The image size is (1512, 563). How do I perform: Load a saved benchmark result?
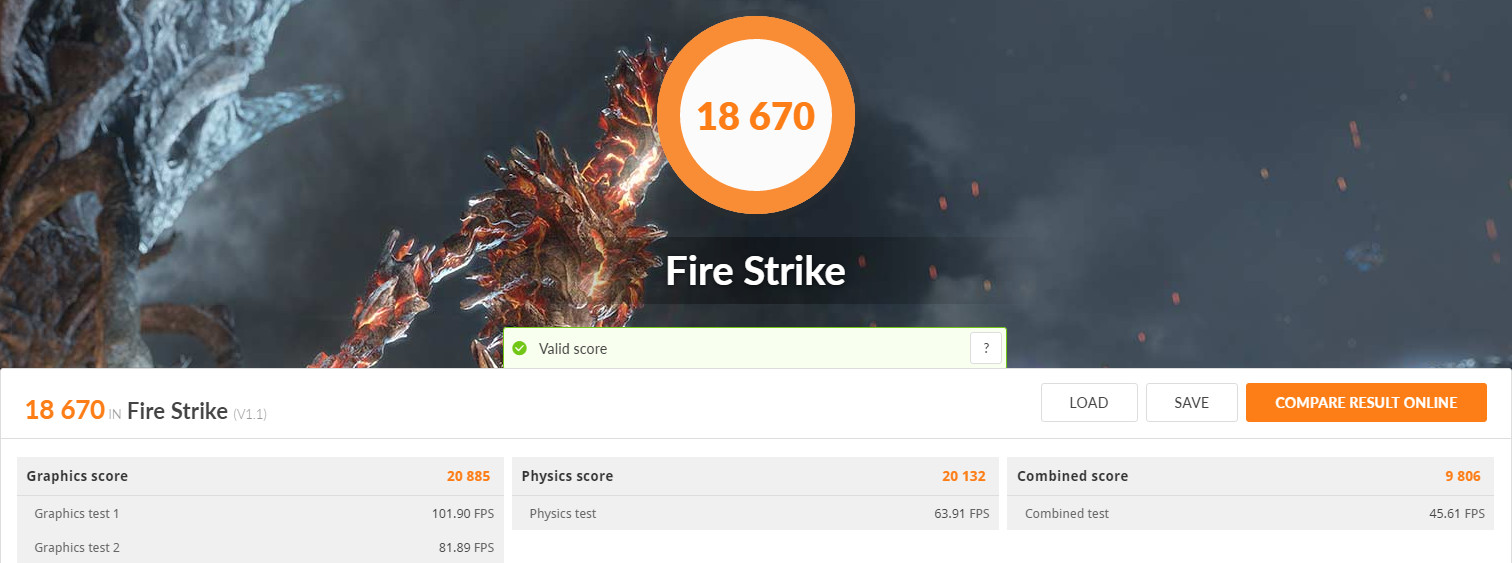coord(1089,403)
